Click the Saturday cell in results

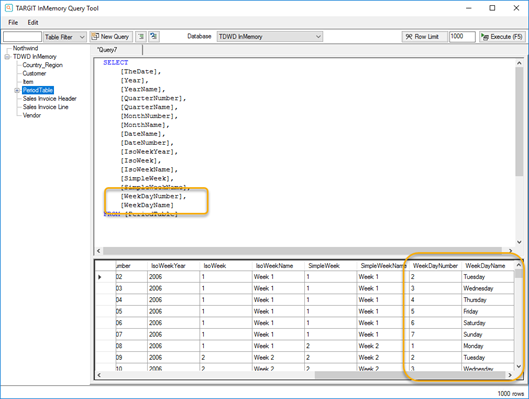488,323
